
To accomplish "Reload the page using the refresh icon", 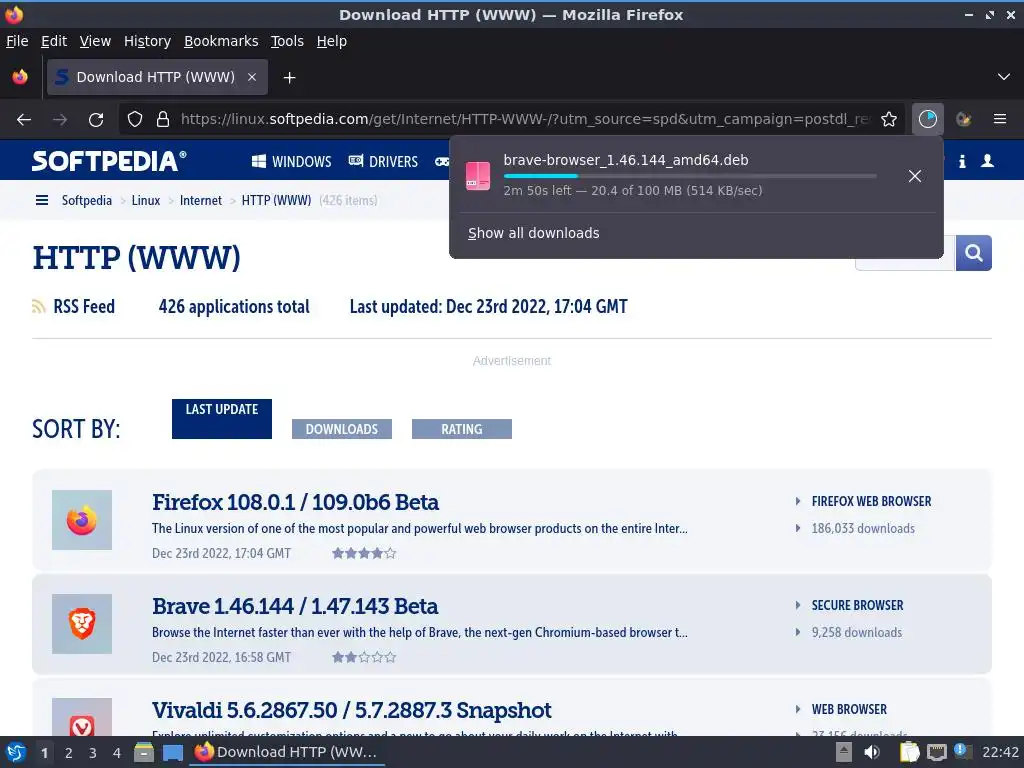I will click(96, 120).
